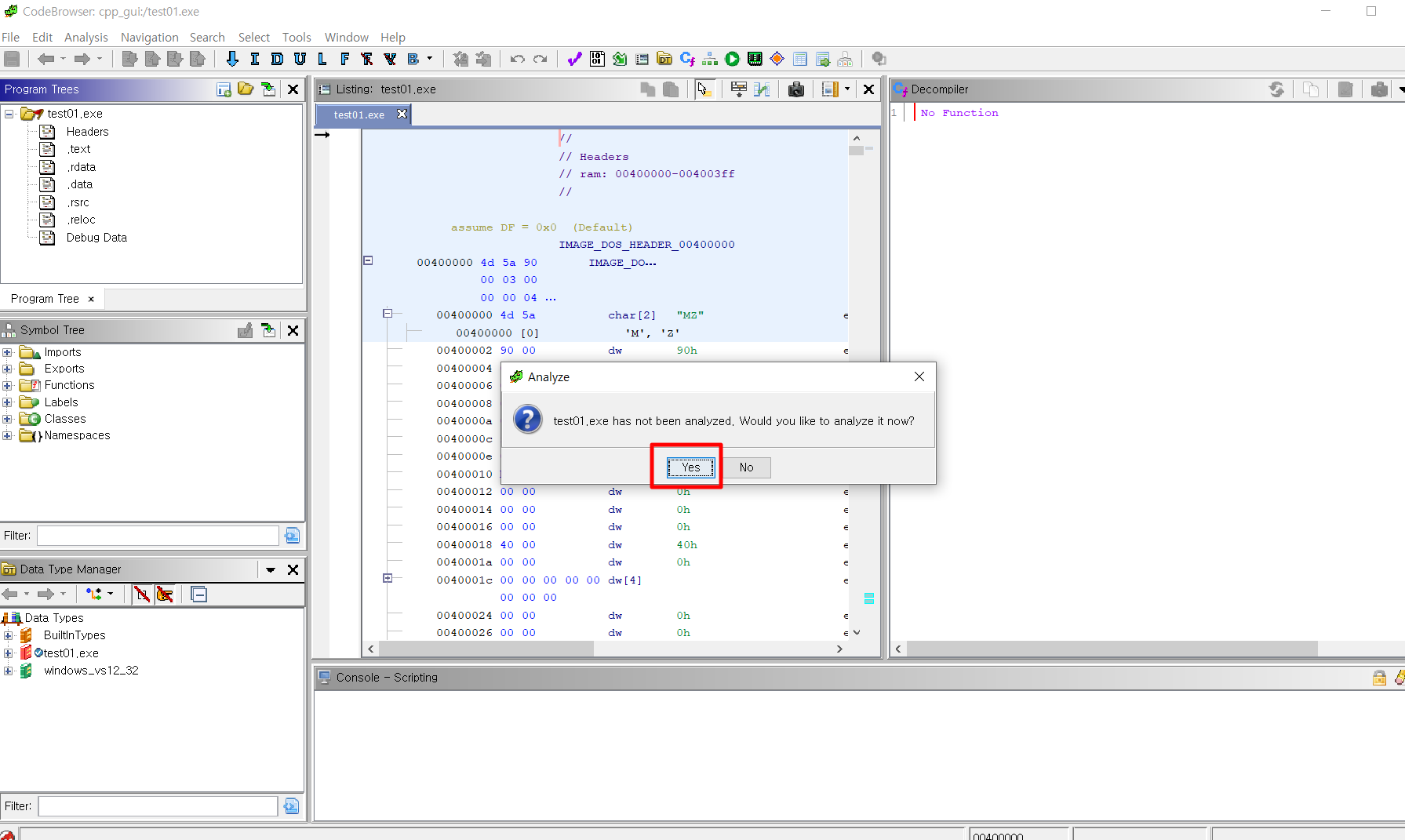
Task: Snapshot the Decompiler with its camera icon
Action: coord(1380,89)
